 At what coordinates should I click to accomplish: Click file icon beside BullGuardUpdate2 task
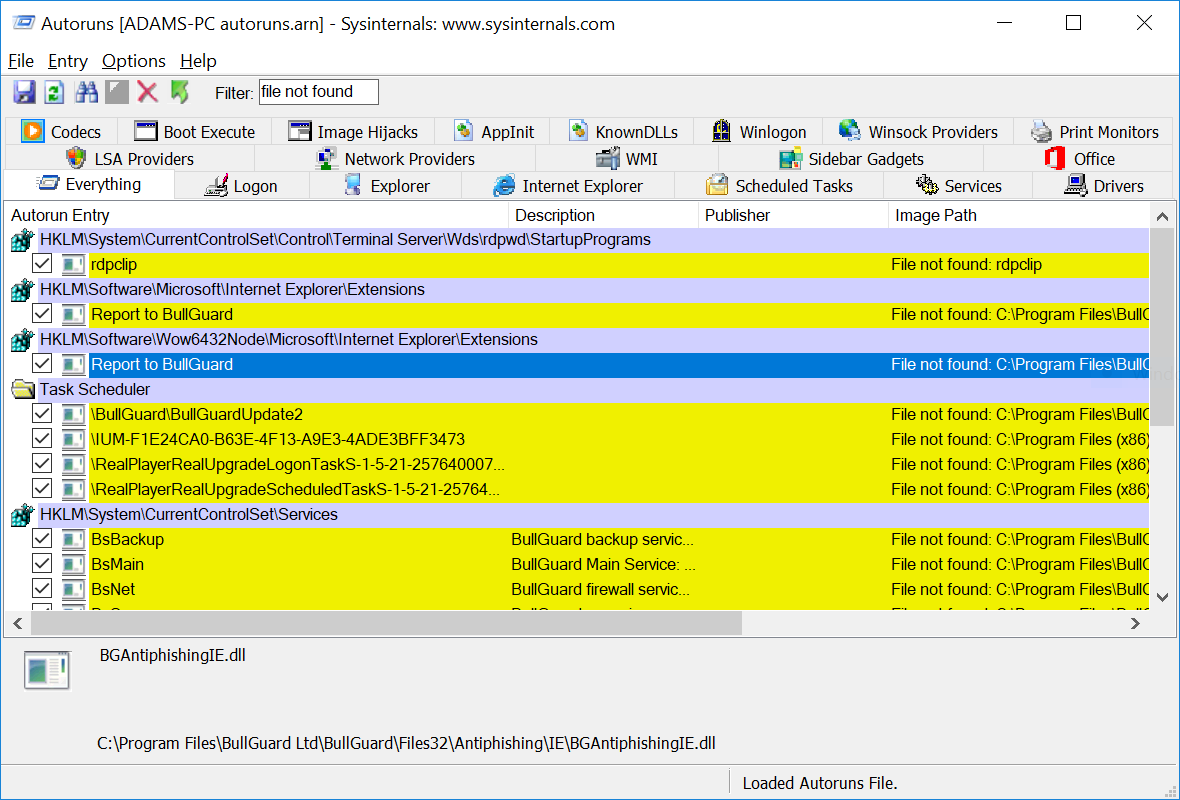(73, 415)
